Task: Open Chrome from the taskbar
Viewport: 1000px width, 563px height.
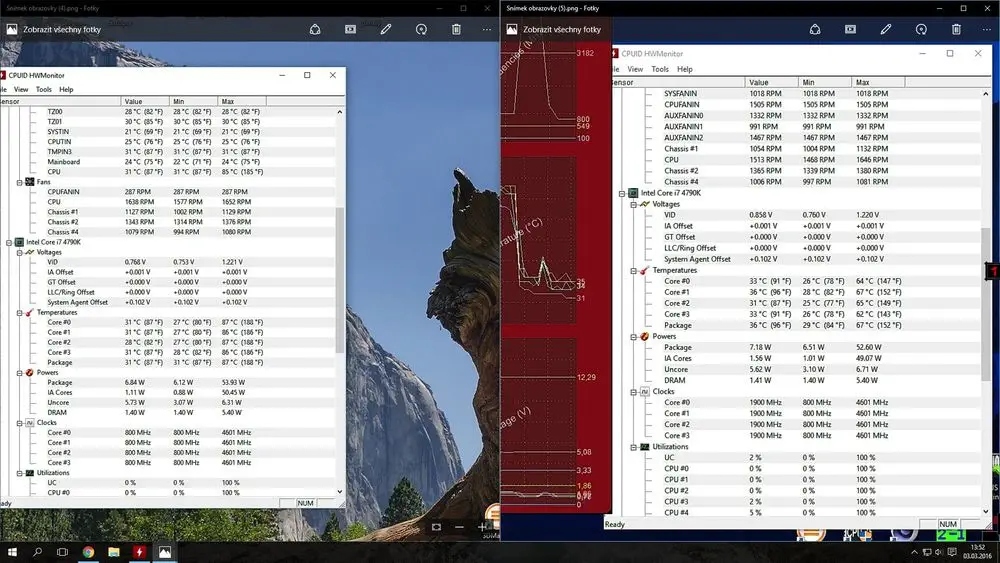Action: (x=88, y=552)
